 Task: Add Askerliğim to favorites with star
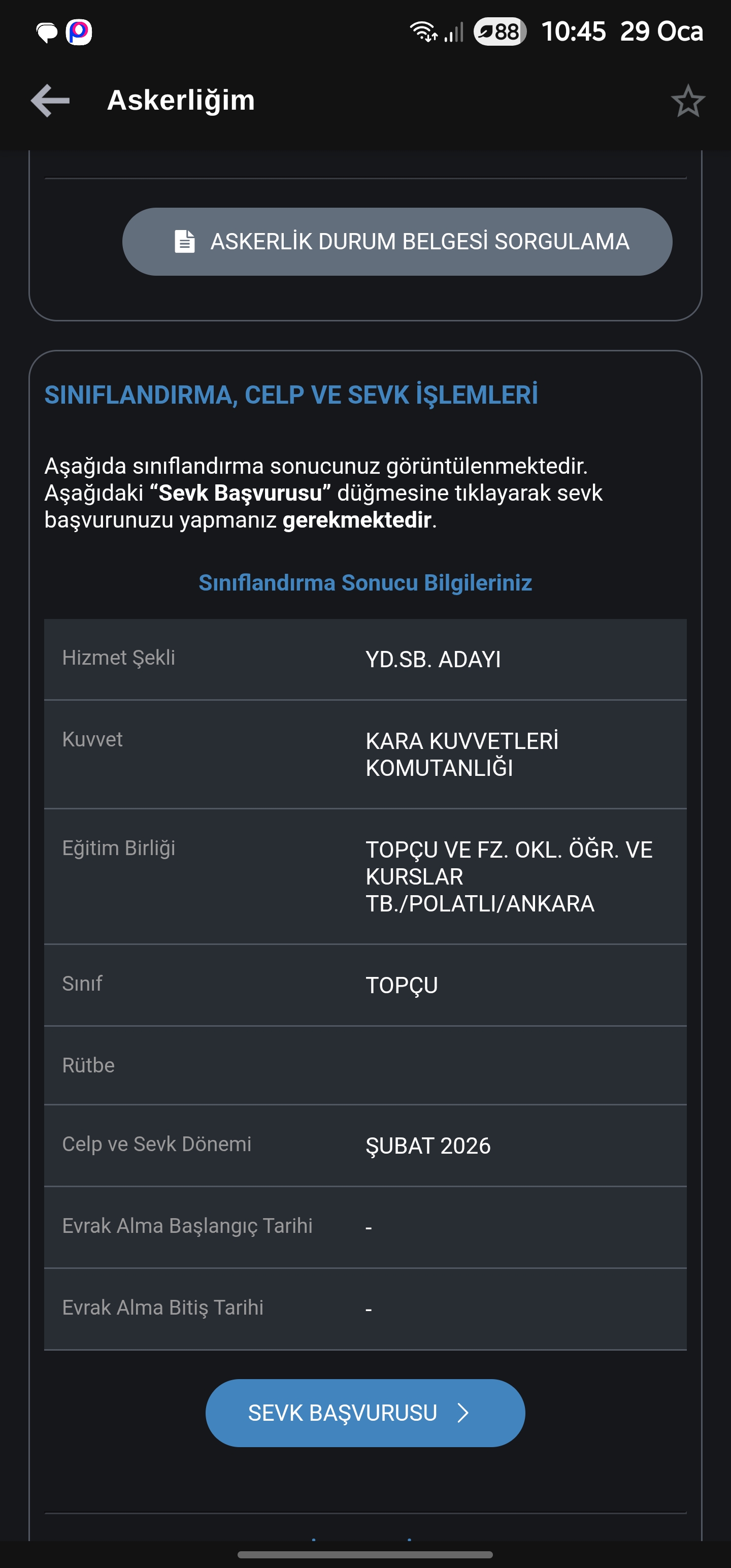click(688, 101)
